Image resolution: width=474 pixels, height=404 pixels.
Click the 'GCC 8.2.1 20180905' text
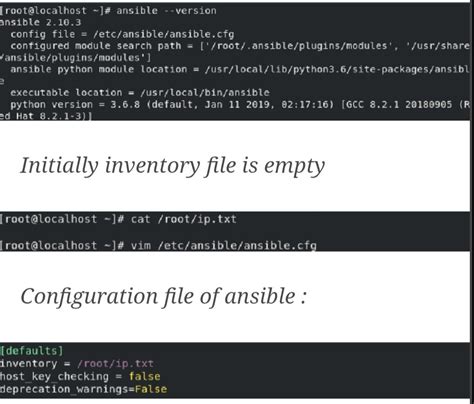point(399,104)
